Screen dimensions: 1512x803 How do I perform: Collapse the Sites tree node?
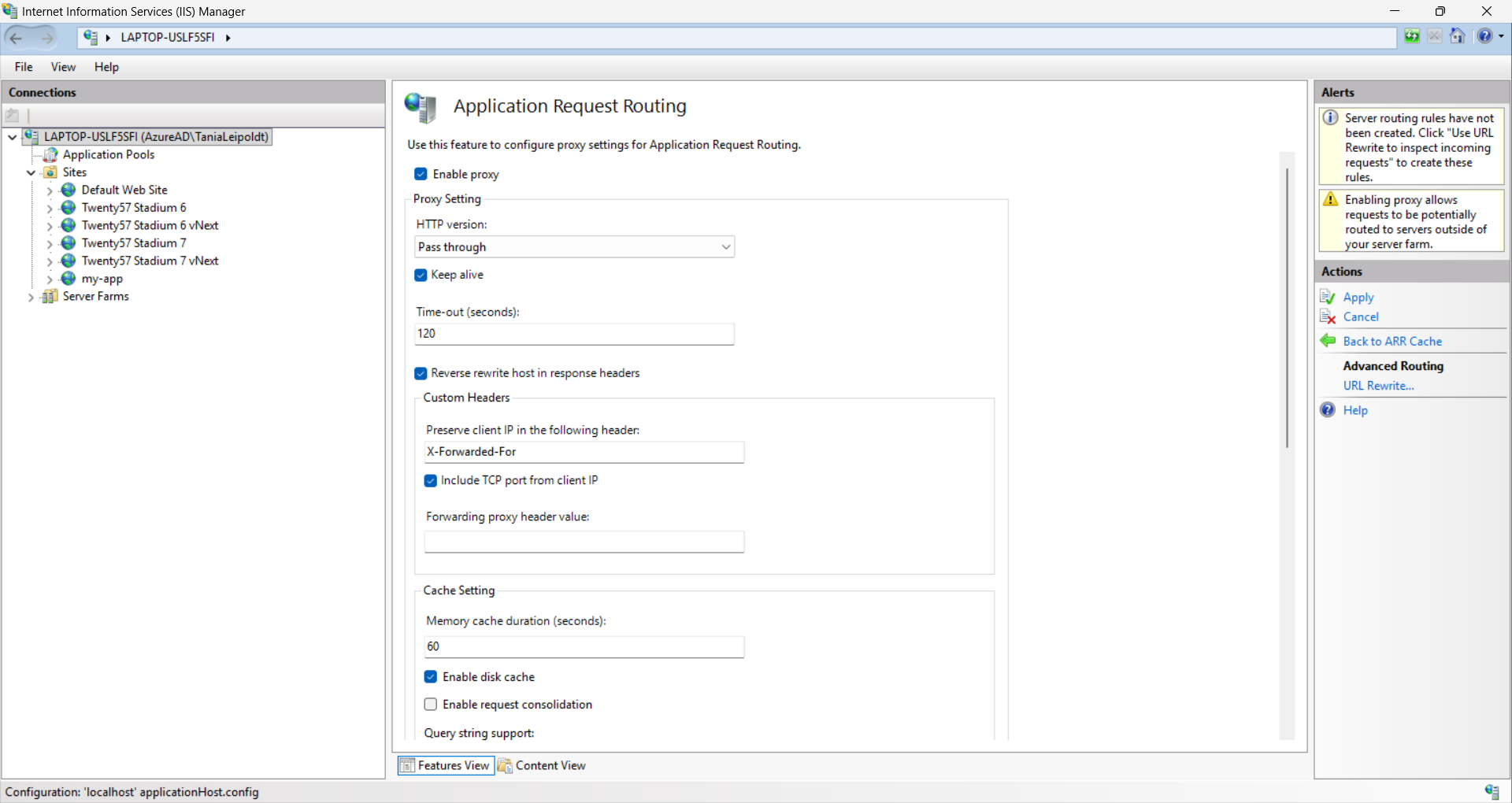point(31,172)
